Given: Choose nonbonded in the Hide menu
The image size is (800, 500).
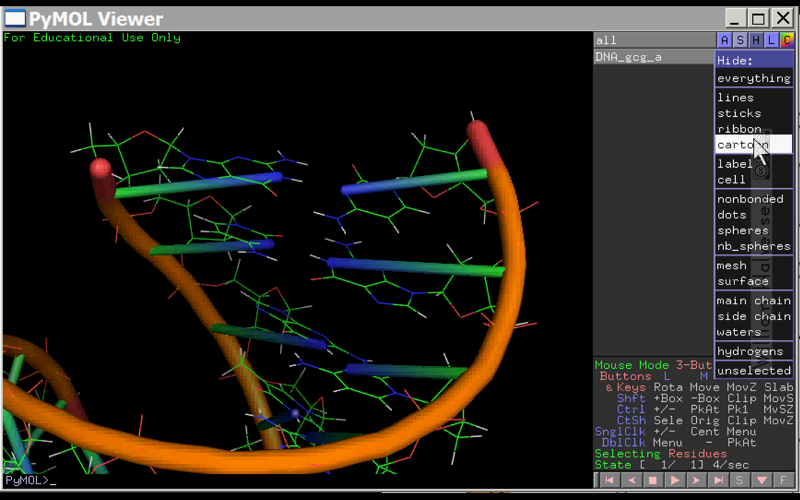Looking at the screenshot, I should (x=754, y=199).
